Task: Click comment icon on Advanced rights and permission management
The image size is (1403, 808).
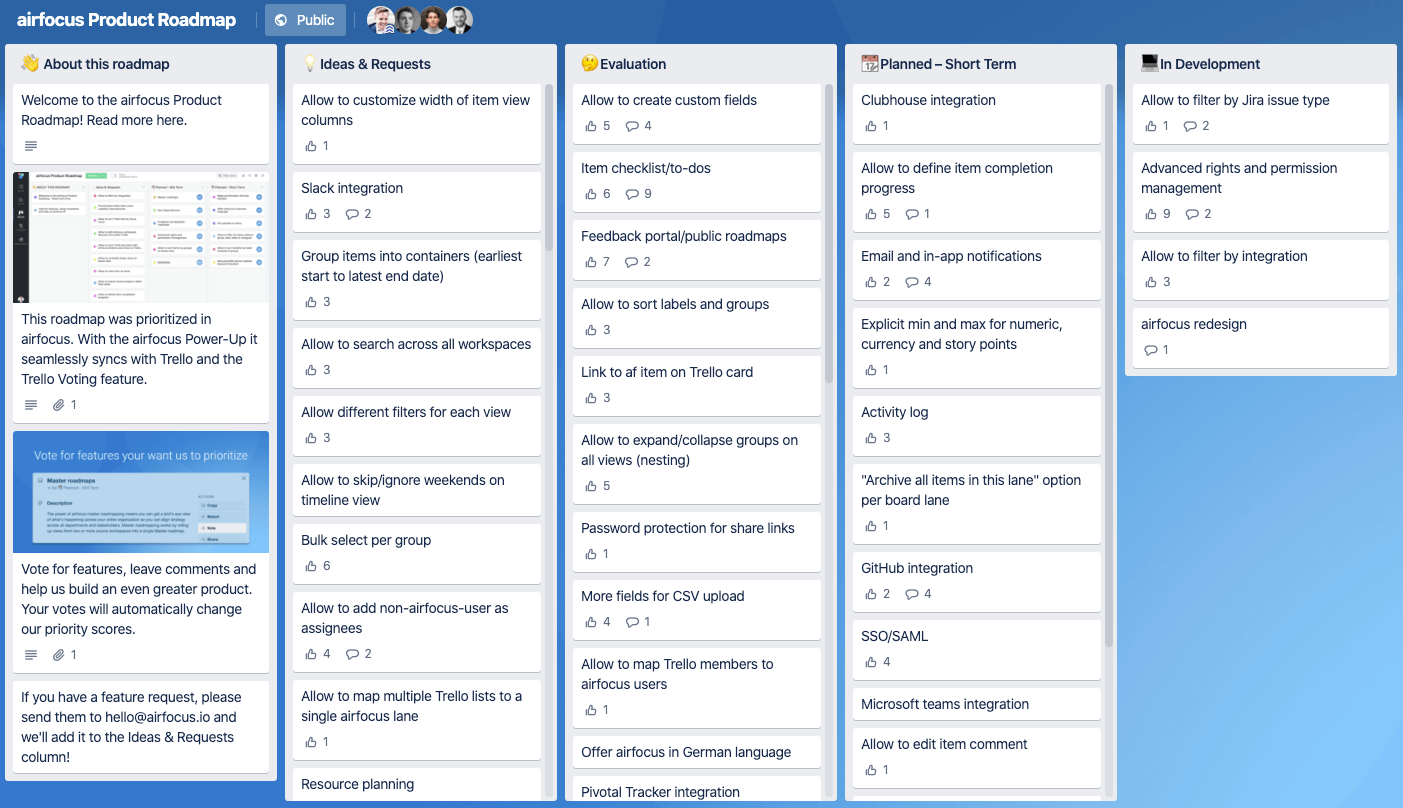Action: click(x=1191, y=214)
